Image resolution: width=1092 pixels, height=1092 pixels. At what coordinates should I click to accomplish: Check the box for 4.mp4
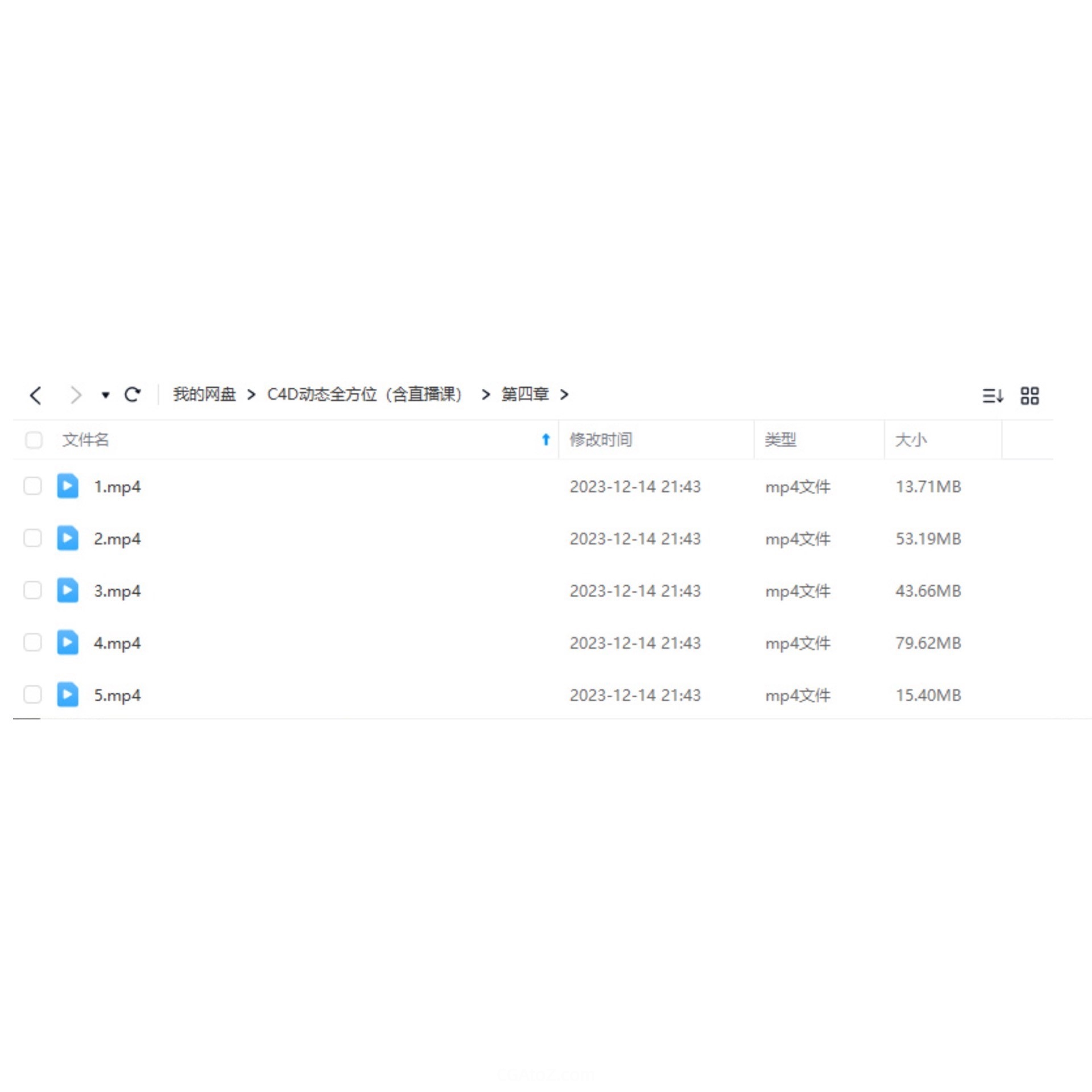pos(32,642)
